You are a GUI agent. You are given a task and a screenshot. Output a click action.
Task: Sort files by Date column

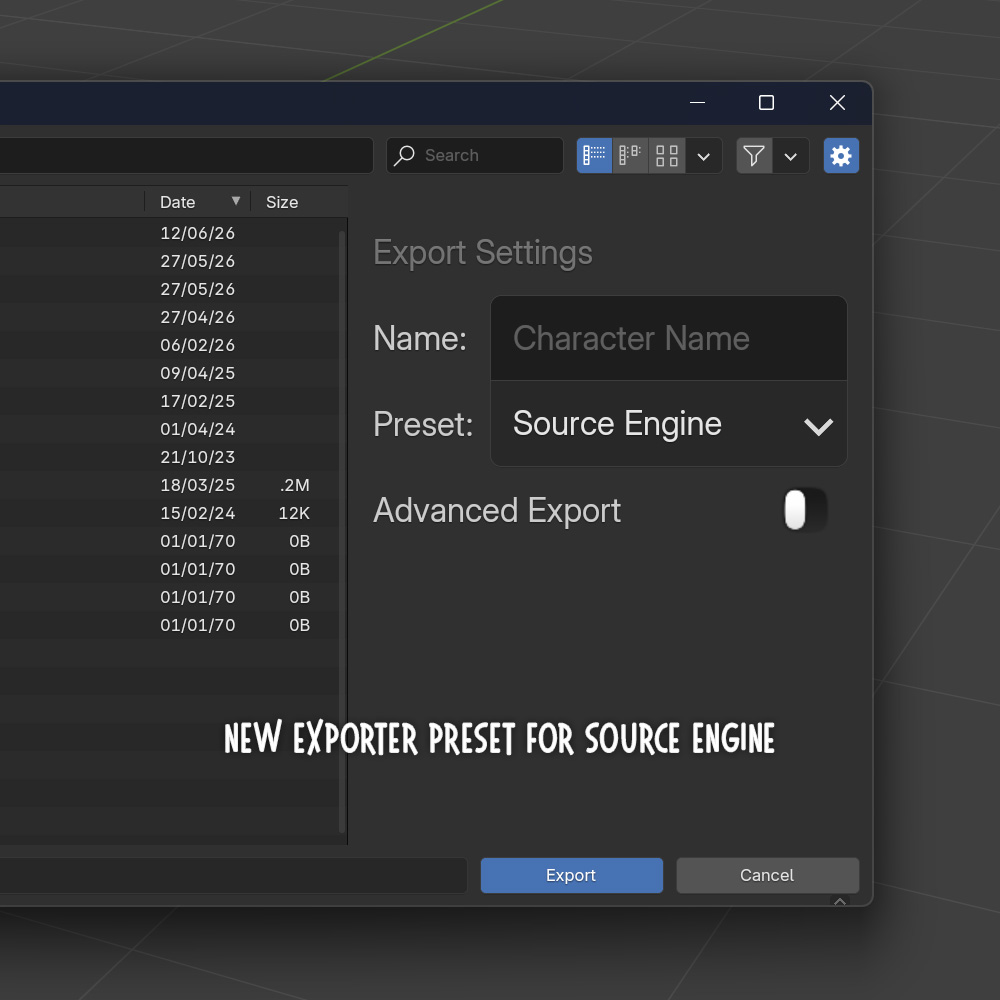coord(197,202)
